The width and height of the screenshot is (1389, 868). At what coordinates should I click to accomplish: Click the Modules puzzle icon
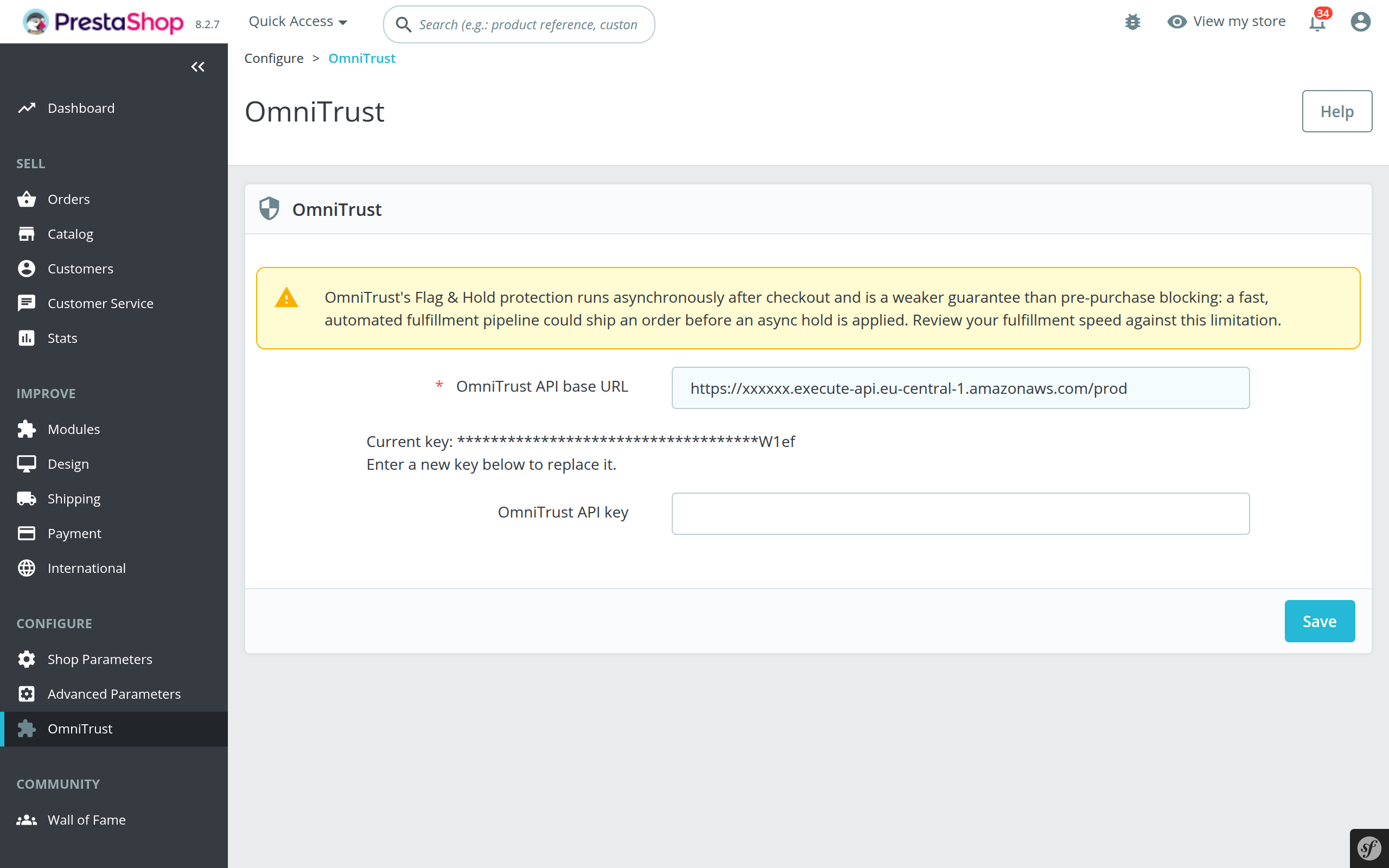[27, 429]
